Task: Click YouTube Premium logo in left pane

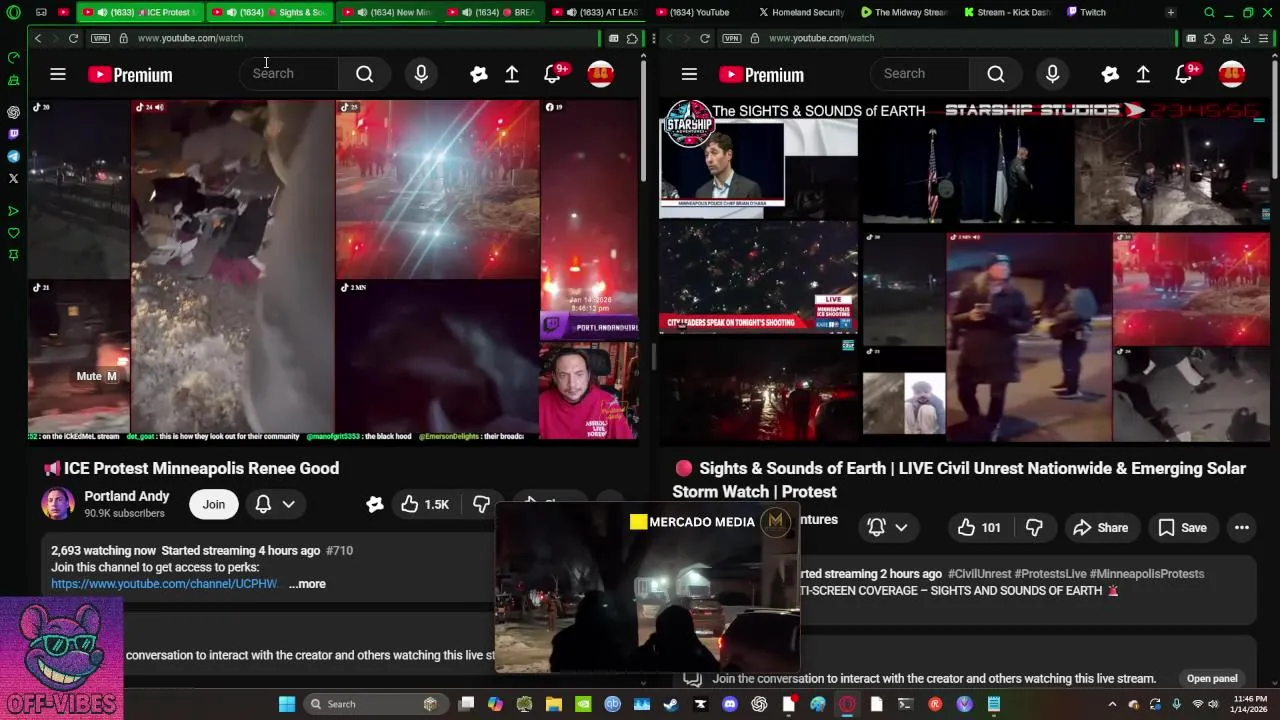Action: click(x=130, y=75)
